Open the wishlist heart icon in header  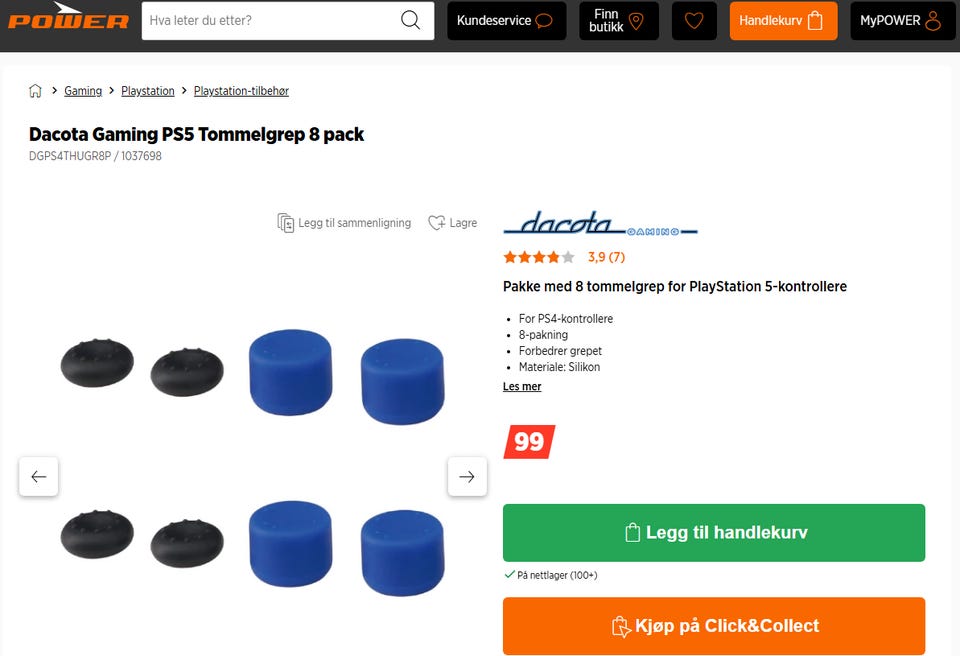point(694,21)
